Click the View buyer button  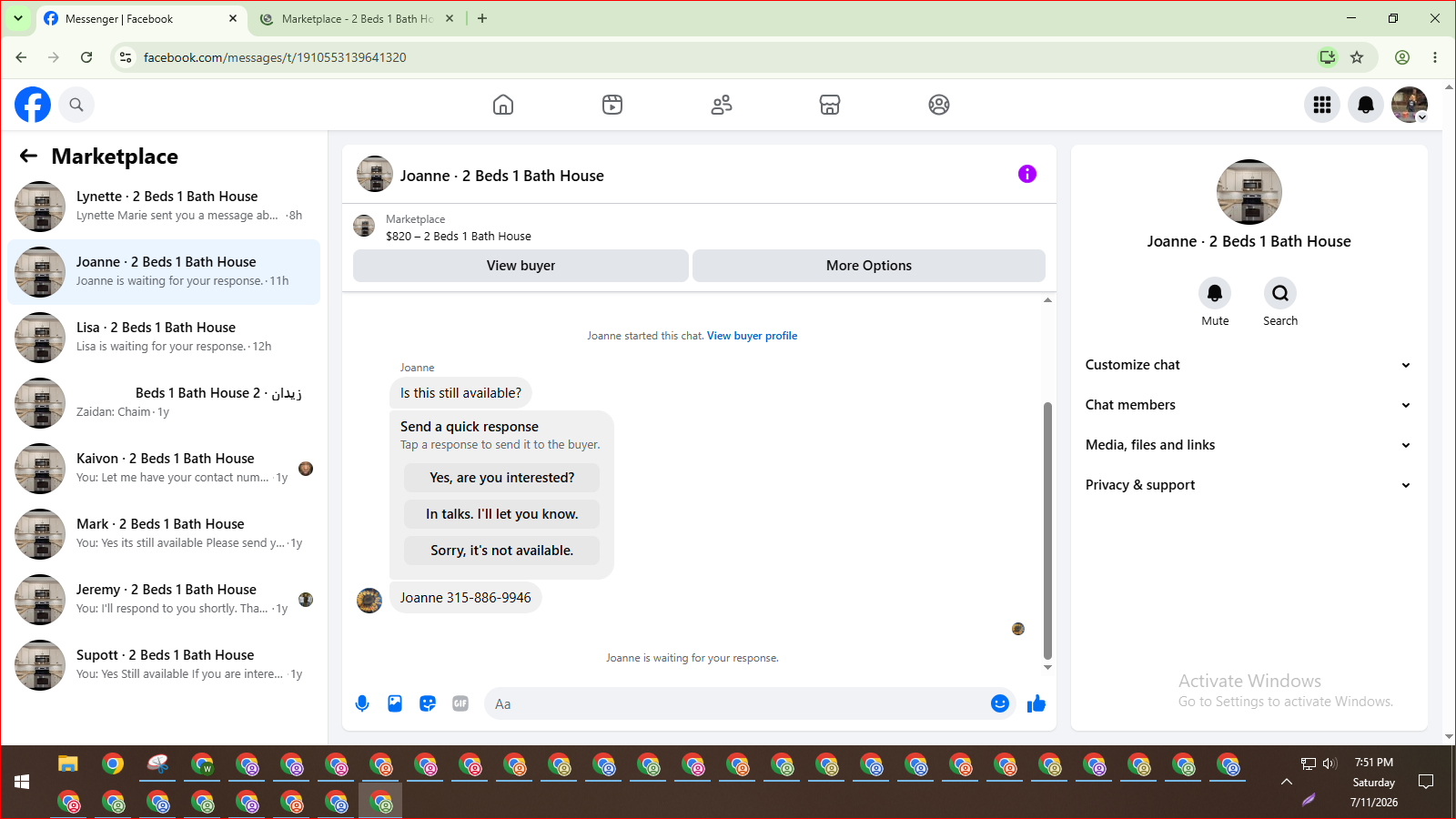521,266
